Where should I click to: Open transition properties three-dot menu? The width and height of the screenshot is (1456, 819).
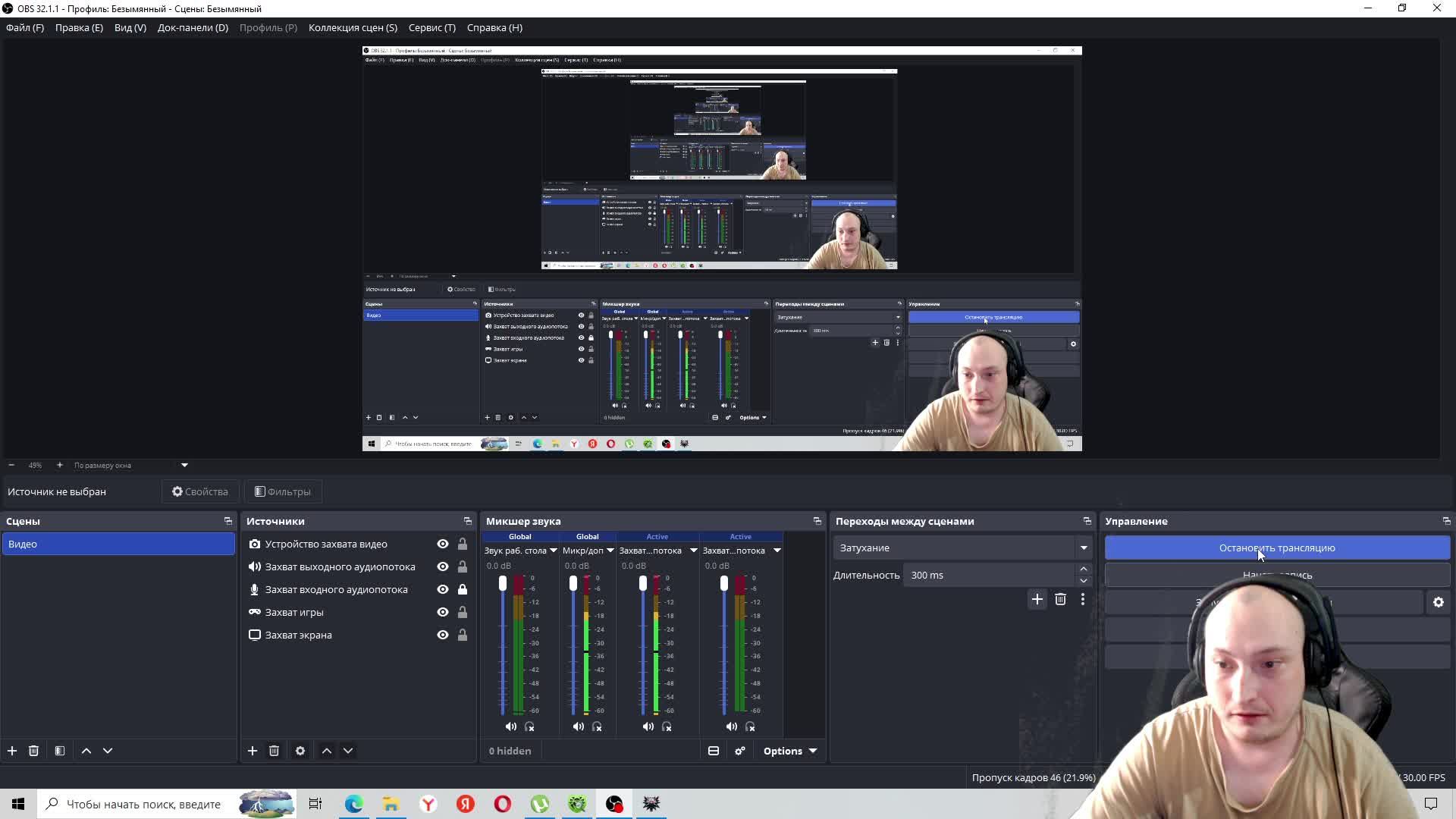point(1083,600)
